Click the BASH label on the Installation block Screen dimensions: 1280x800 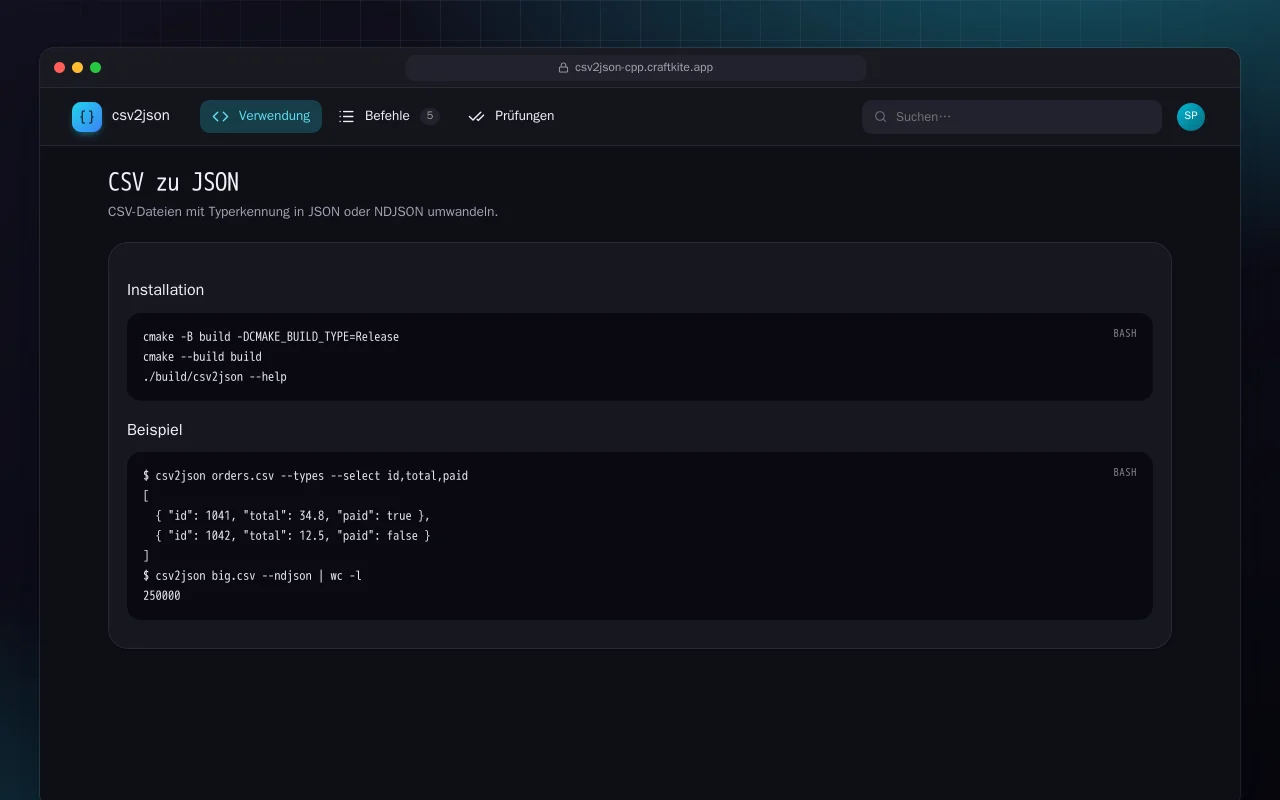[1125, 333]
